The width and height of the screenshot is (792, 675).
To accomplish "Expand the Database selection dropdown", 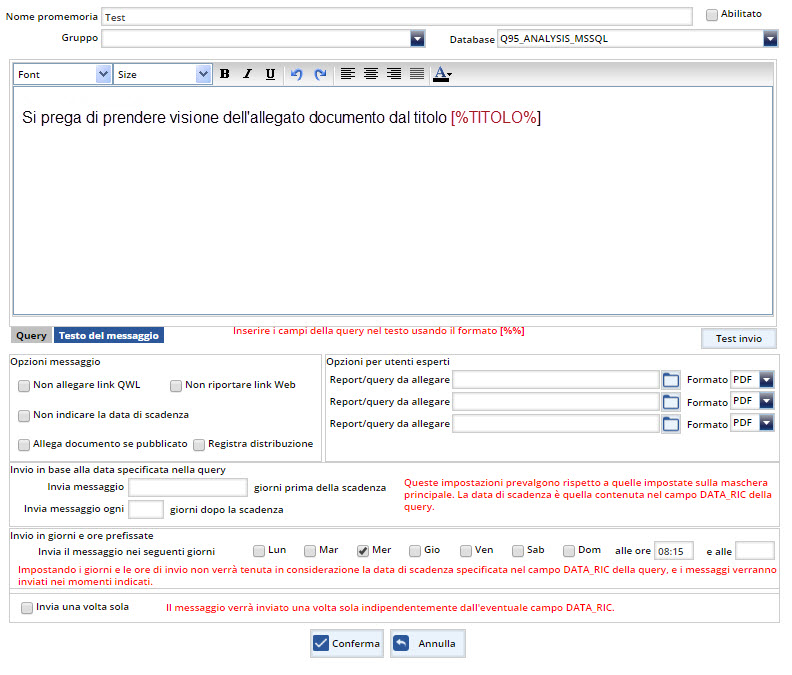I will [x=770, y=39].
